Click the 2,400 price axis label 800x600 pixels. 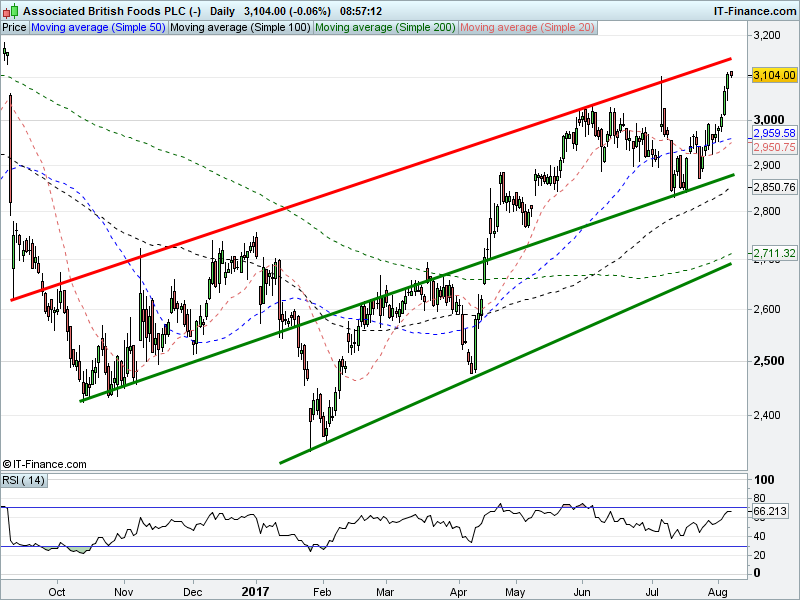(767, 415)
